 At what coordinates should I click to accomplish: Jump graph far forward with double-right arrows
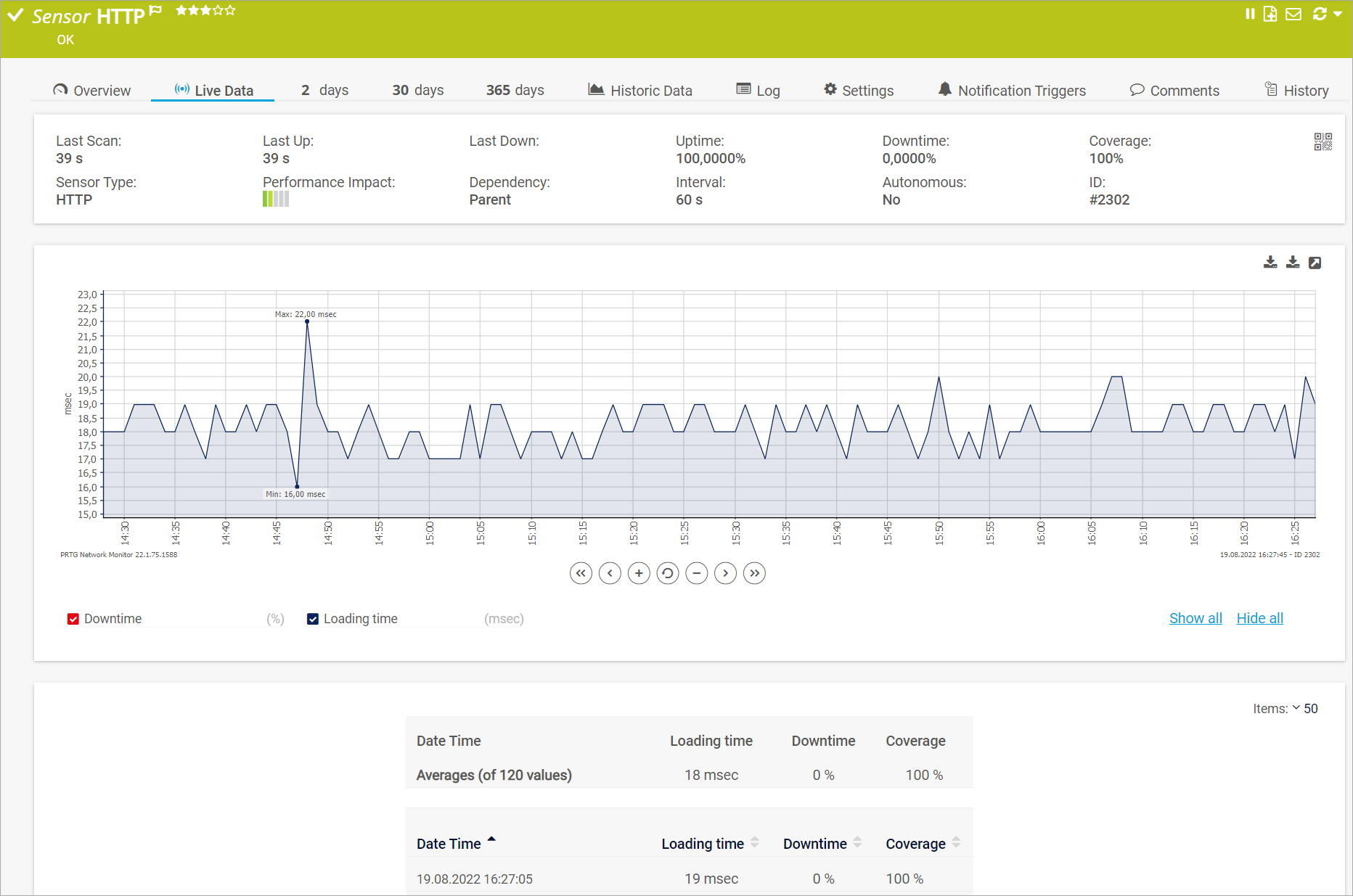click(x=755, y=573)
